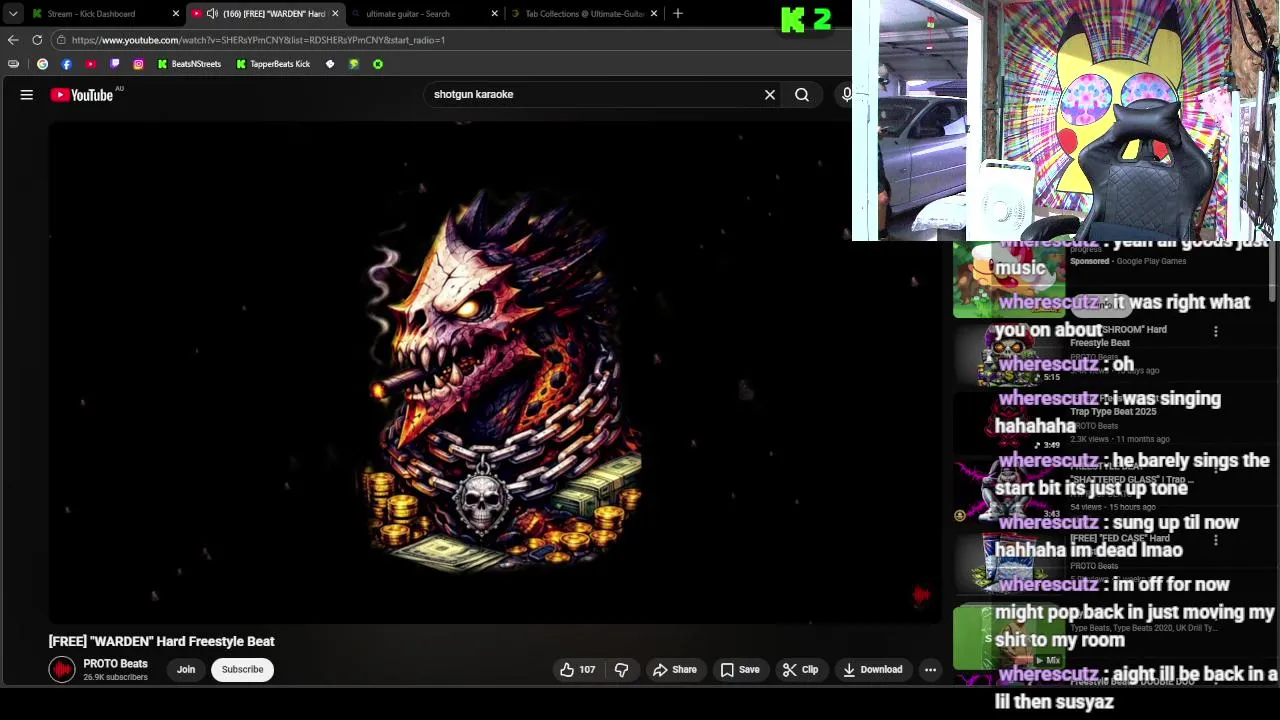This screenshot has width=1280, height=720.
Task: Open options menu for SHROOM Hard Freestyle Beat
Action: [x=1216, y=331]
